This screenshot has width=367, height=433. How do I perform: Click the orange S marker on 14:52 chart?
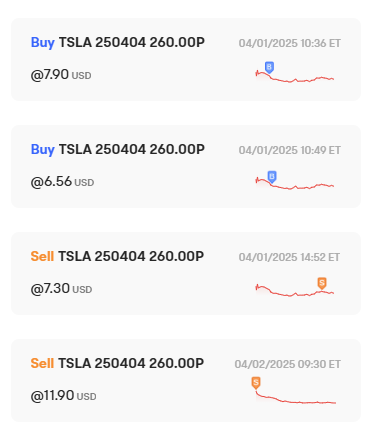[x=322, y=283]
